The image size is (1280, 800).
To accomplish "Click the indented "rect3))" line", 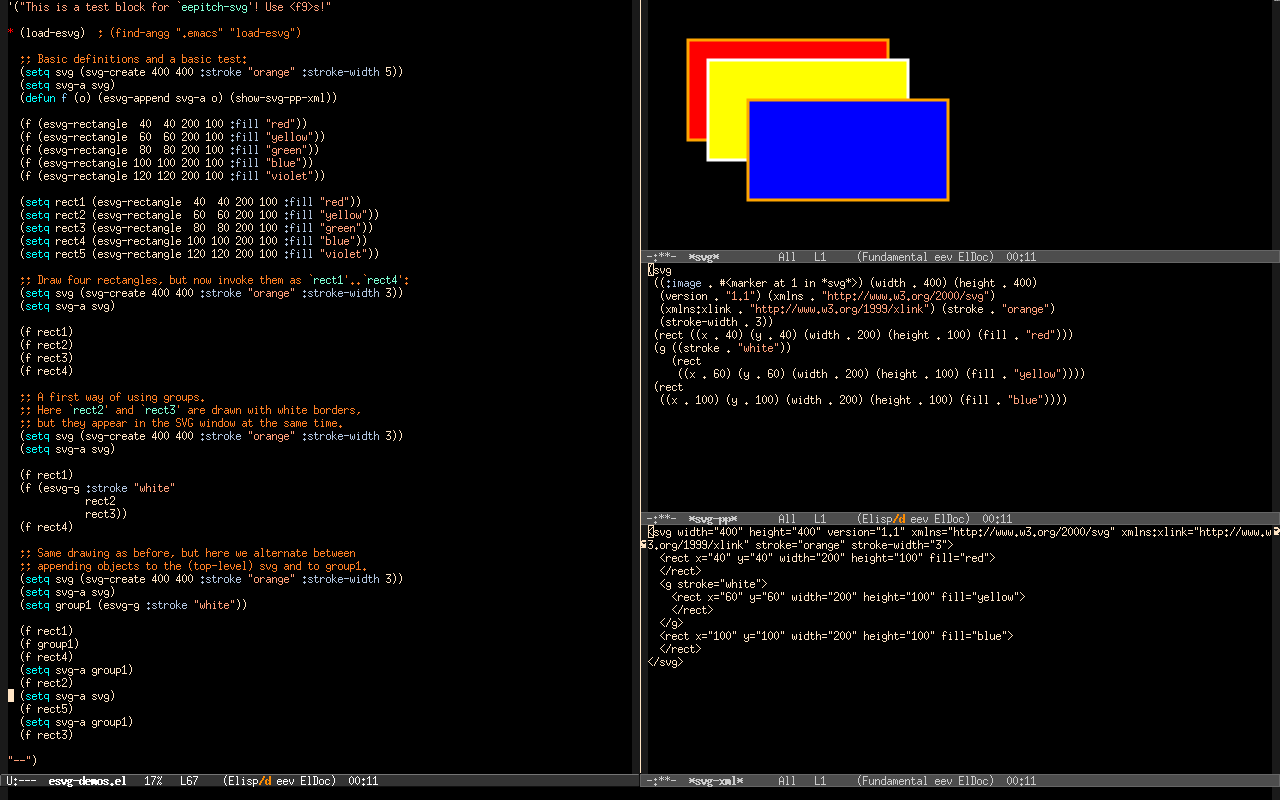I will (x=106, y=514).
